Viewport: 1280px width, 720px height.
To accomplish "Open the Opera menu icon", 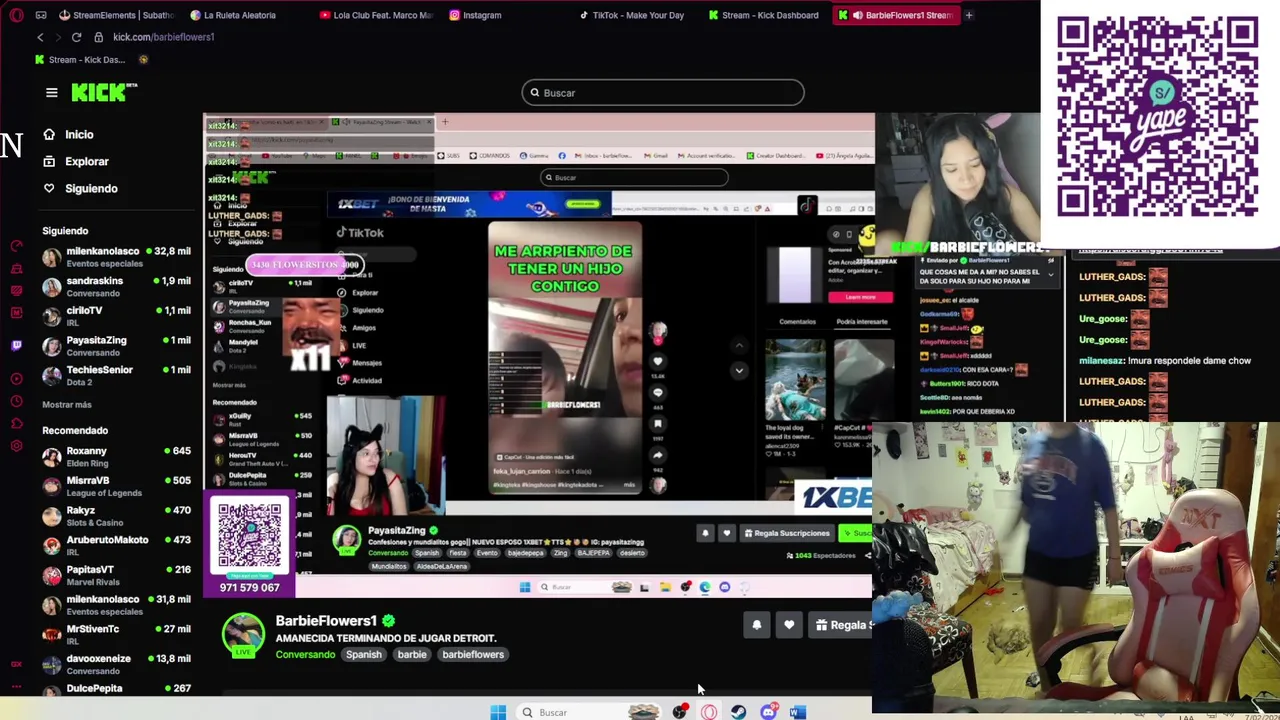I will click(16, 15).
